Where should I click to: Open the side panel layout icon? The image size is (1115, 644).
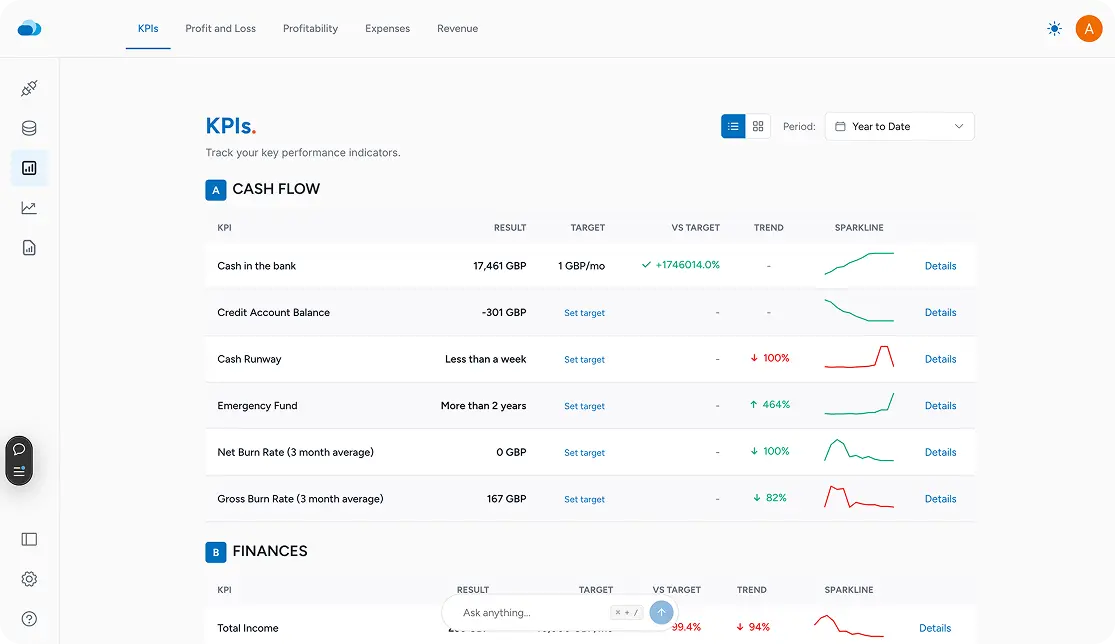(x=28, y=539)
